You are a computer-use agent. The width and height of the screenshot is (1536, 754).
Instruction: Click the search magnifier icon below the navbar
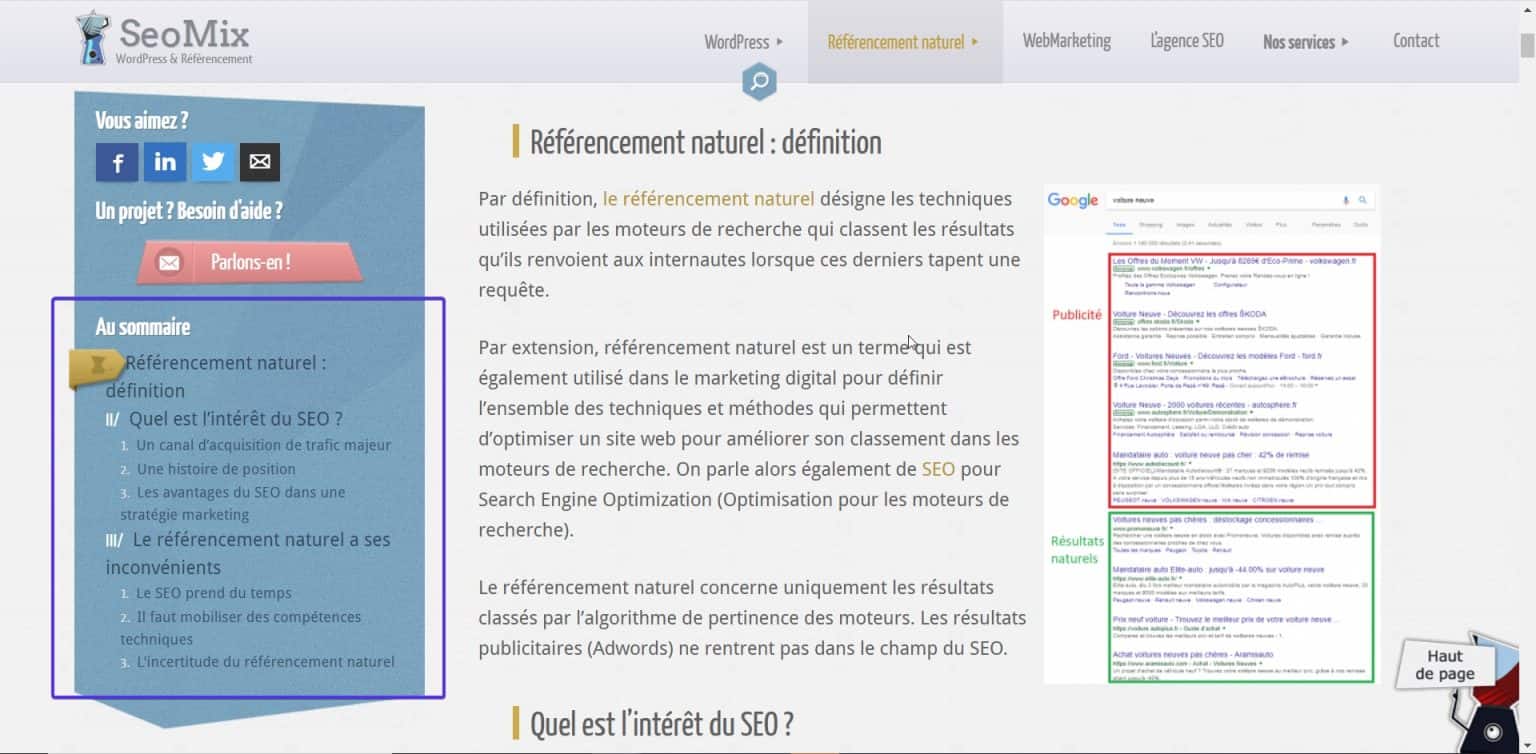(x=759, y=81)
